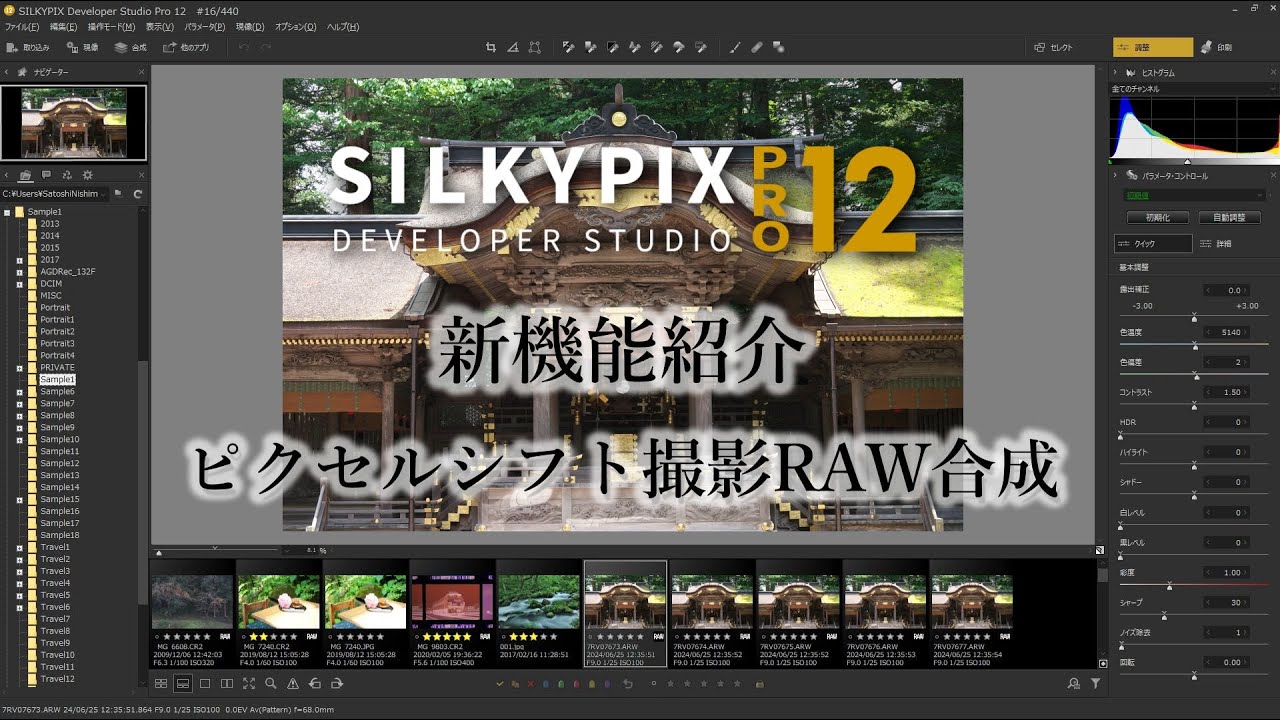Expand the DCIM folder in tree
Viewport: 1280px width, 720px height.
coord(19,284)
